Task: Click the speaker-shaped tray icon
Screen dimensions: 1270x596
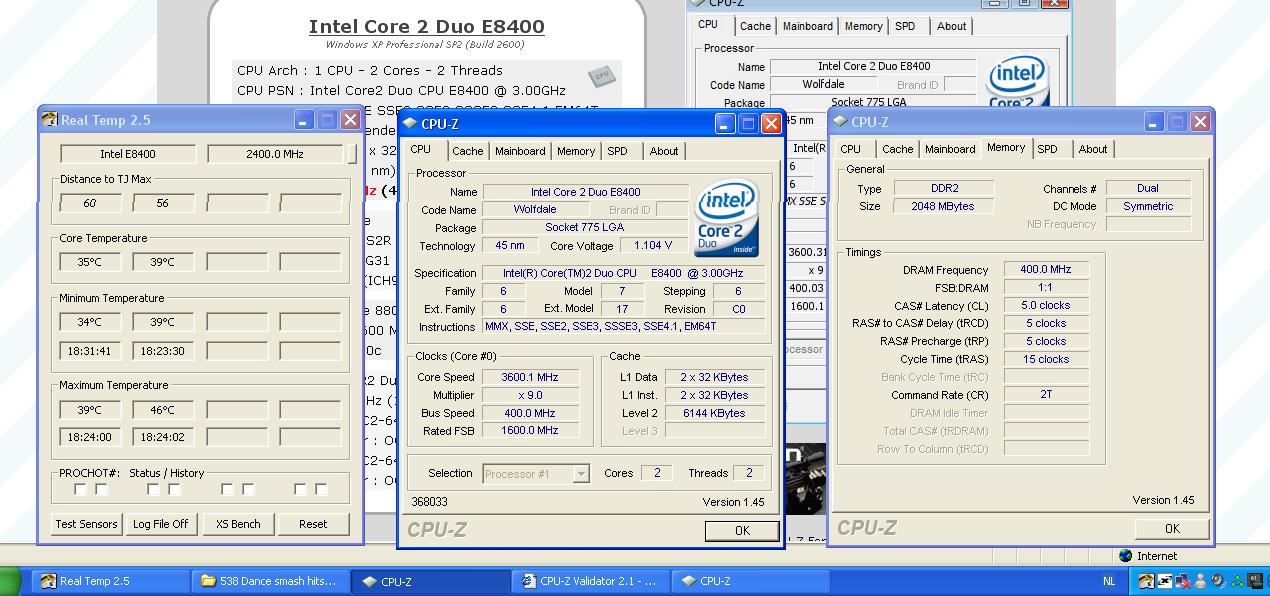Action: (x=1219, y=581)
